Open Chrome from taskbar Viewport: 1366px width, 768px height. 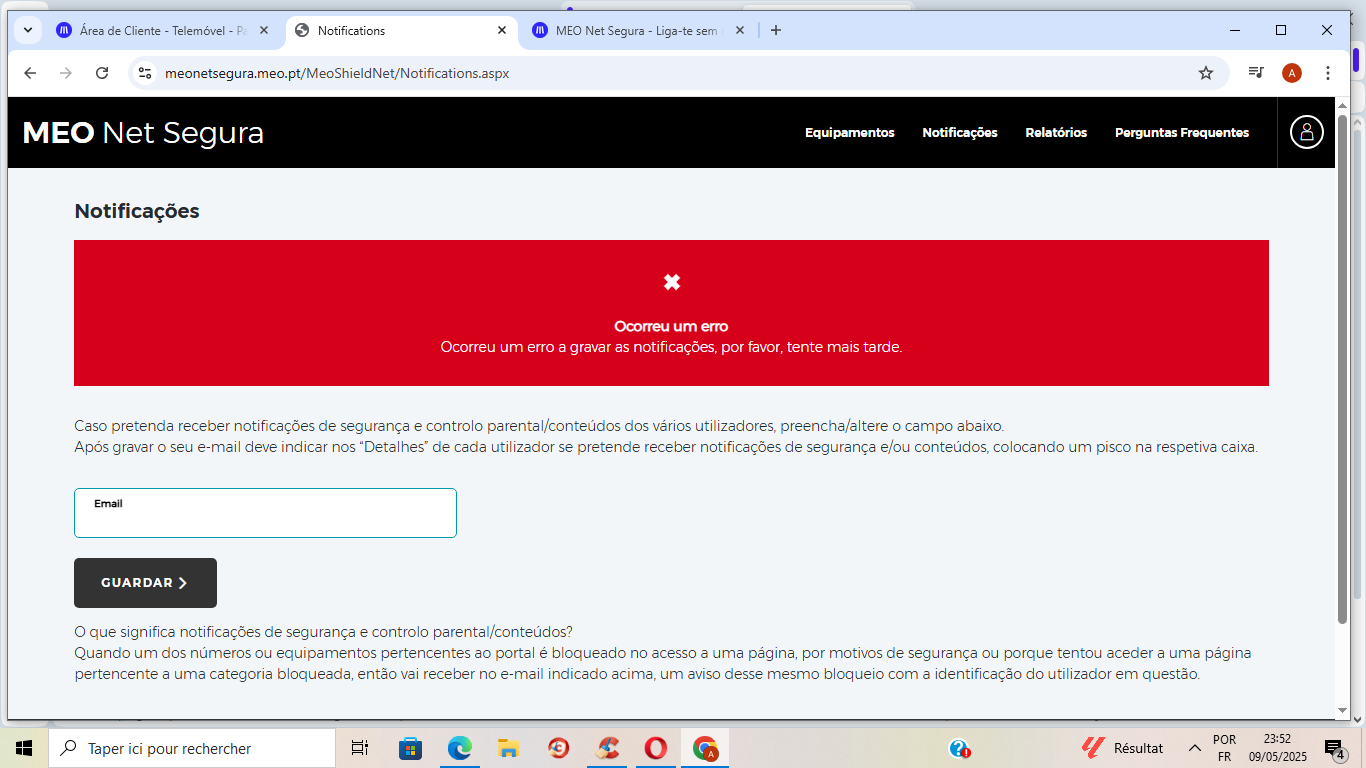point(705,748)
